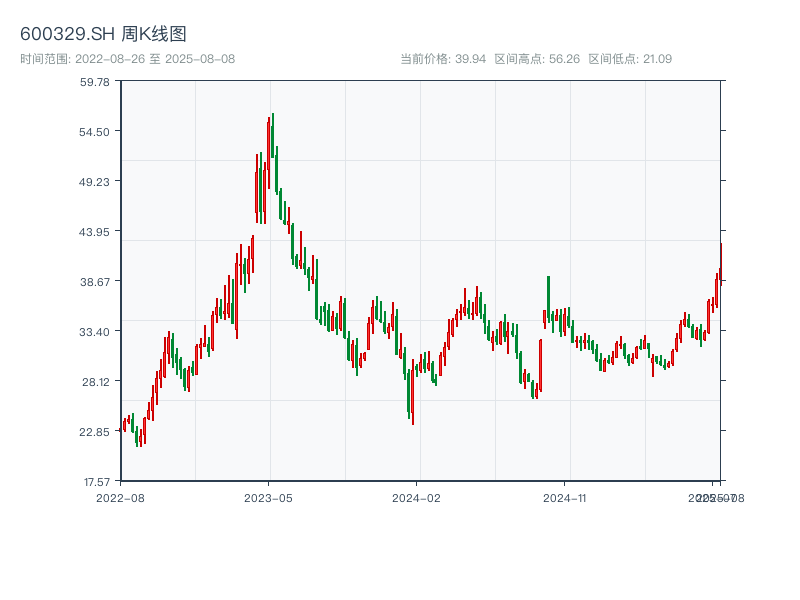Viewport: 800px width, 600px height.
Task: Click the y-axis value 22.85
Action: click(94, 432)
